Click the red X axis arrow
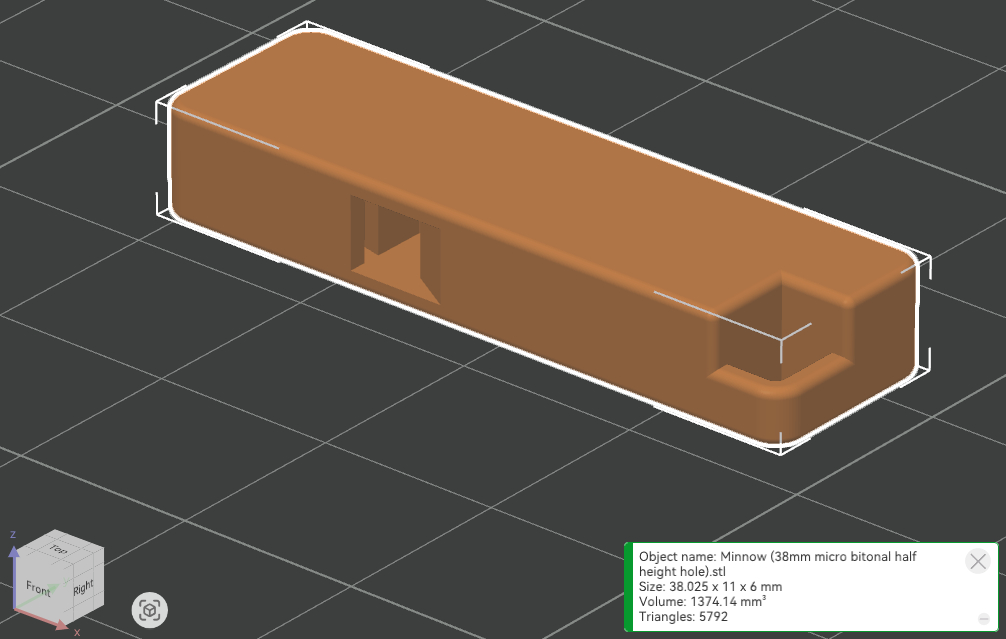 pyautogui.click(x=62, y=627)
